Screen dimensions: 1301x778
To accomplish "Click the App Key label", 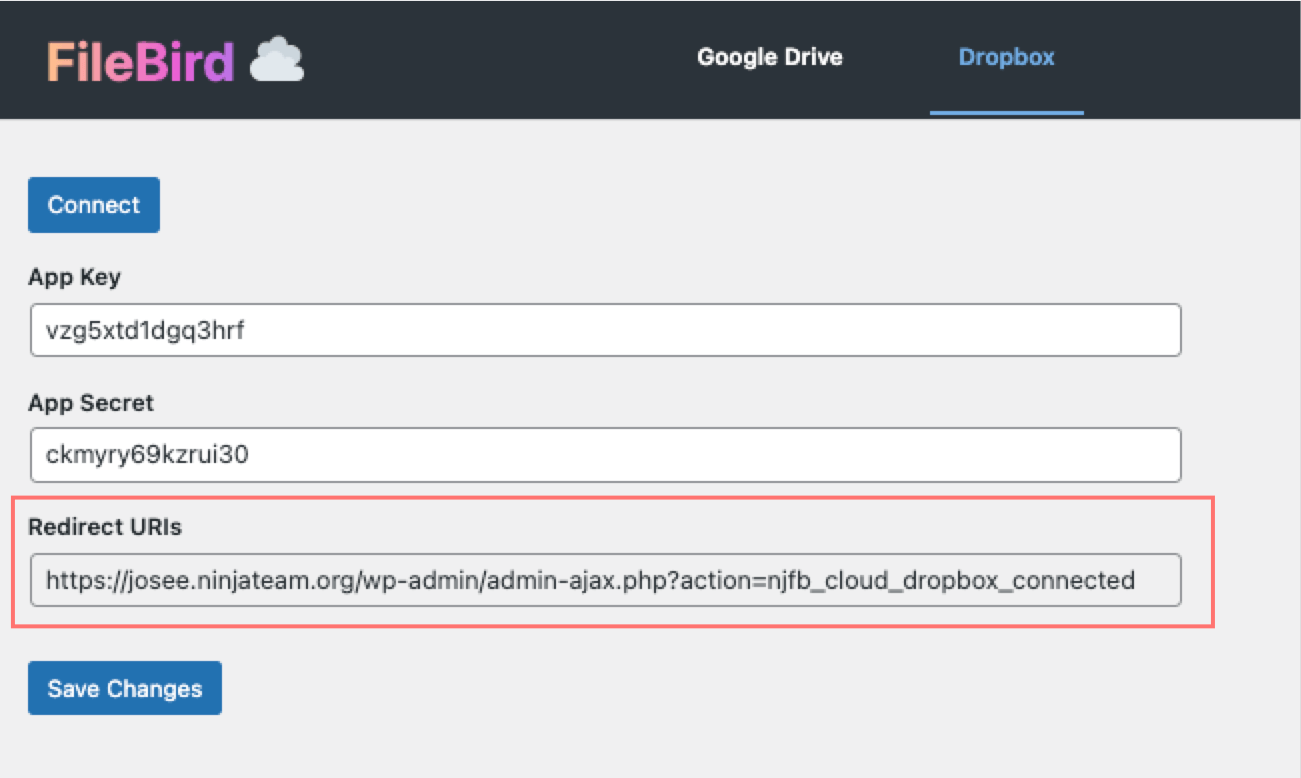I will pos(74,277).
